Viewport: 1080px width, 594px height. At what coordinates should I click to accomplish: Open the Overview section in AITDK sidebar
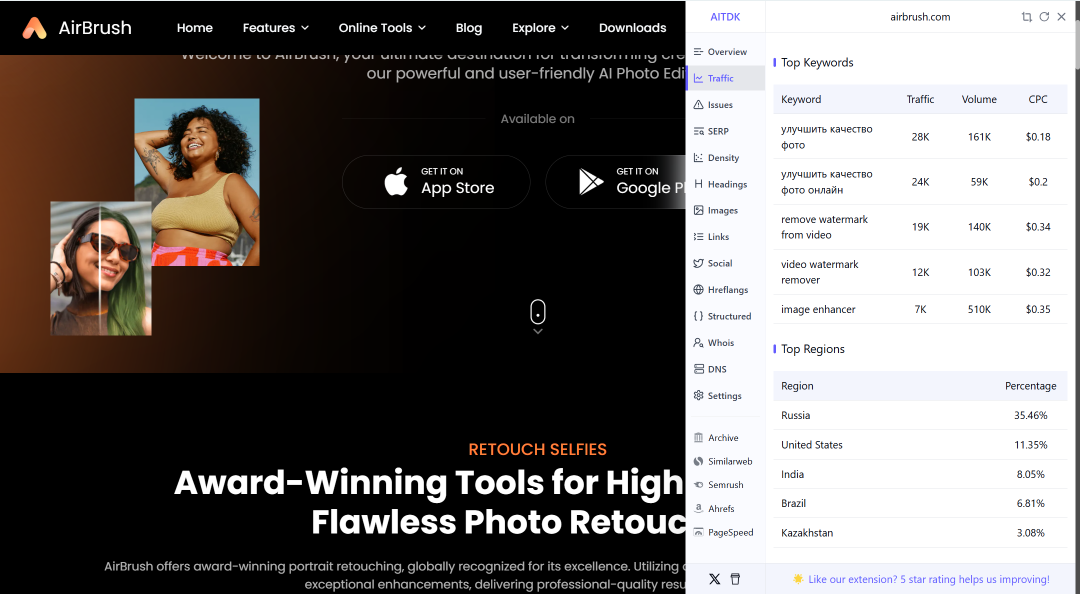click(726, 52)
